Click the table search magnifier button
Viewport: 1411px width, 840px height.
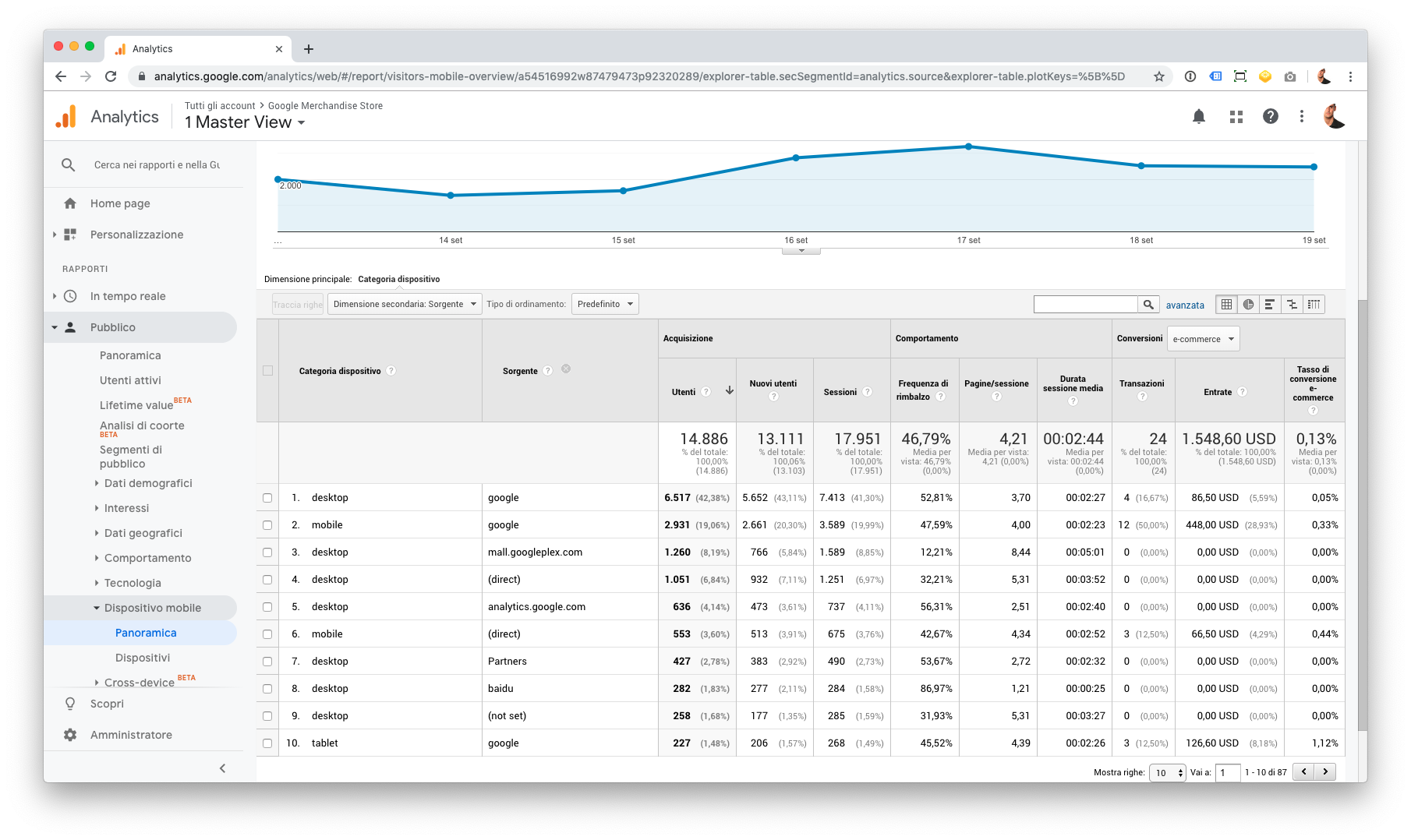[1148, 305]
